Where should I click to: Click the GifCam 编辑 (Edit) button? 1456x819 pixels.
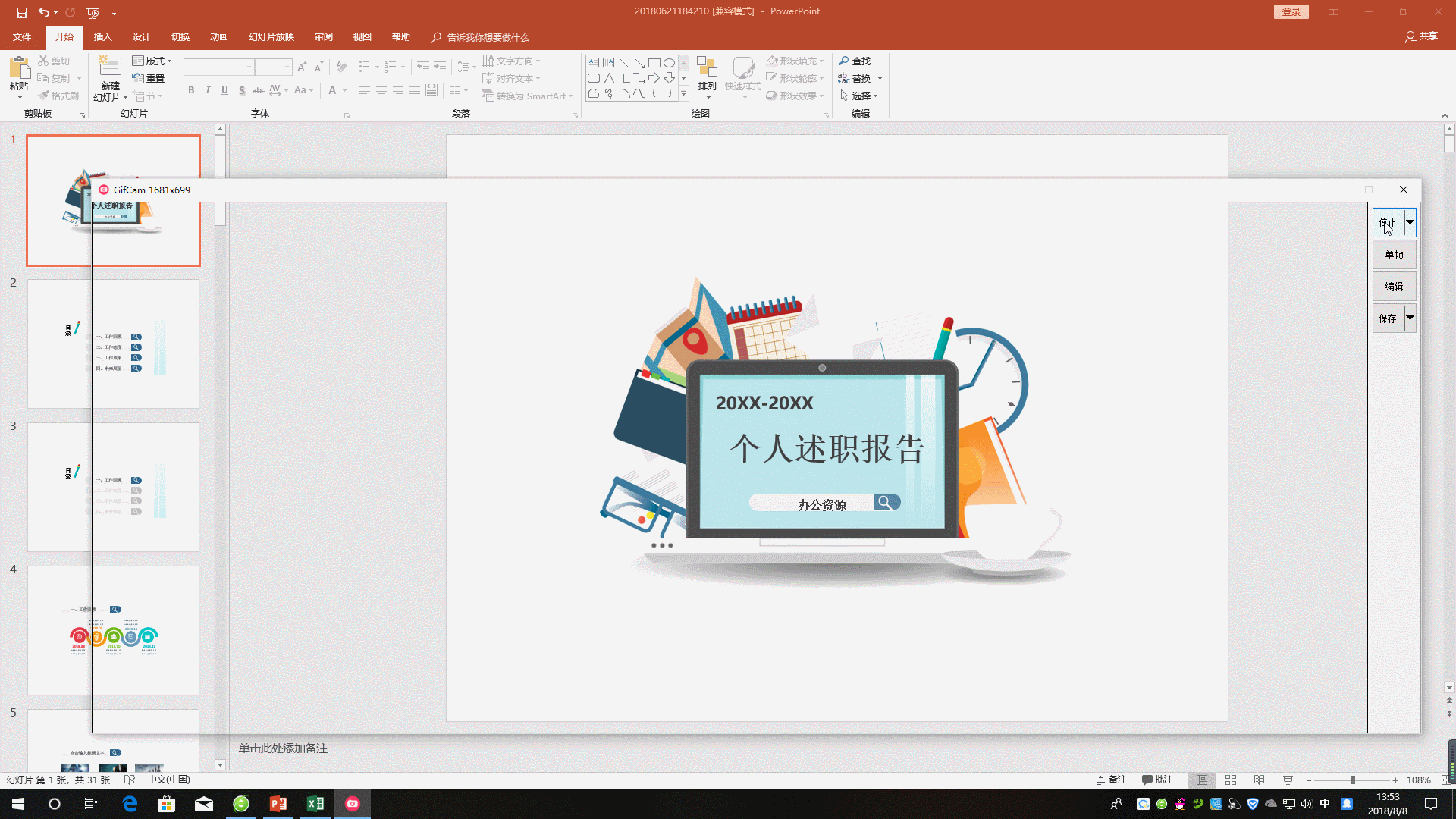pos(1394,287)
